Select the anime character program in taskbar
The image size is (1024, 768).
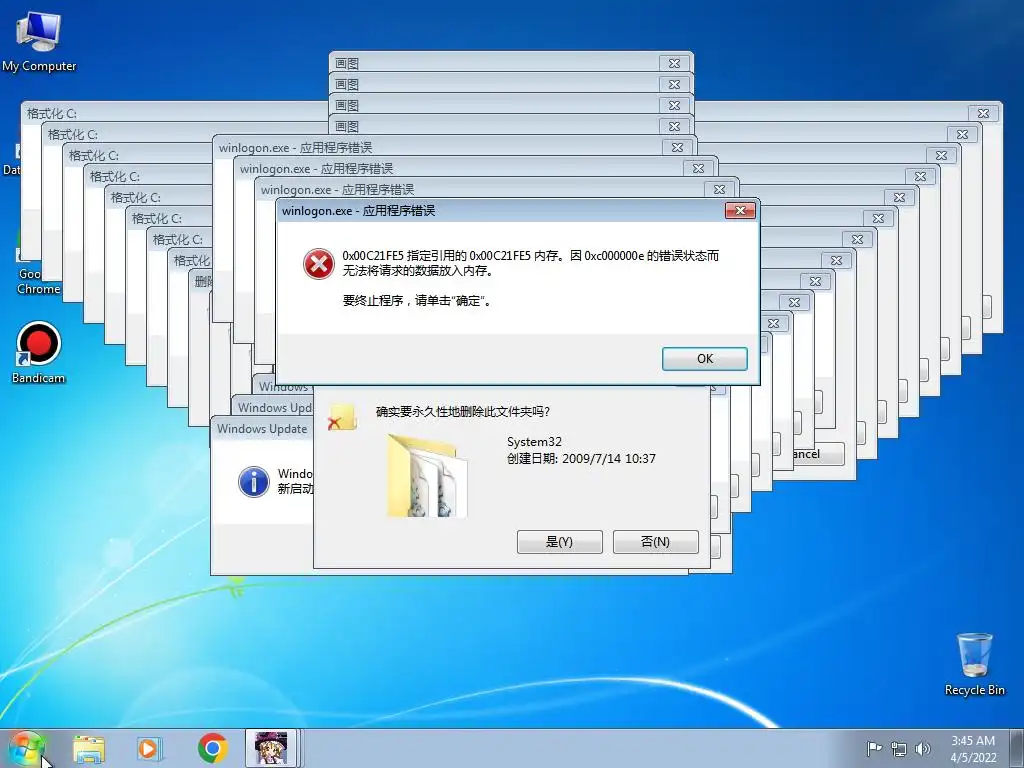[x=271, y=748]
